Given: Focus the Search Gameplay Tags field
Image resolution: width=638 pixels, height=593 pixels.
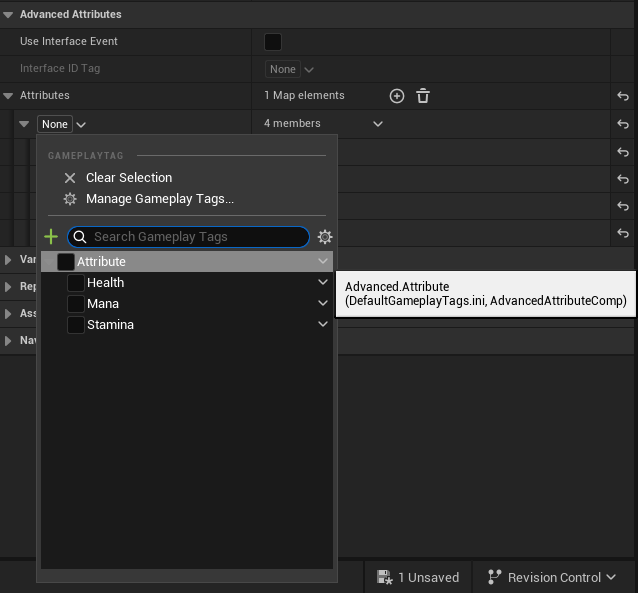Looking at the screenshot, I should click(x=188, y=237).
